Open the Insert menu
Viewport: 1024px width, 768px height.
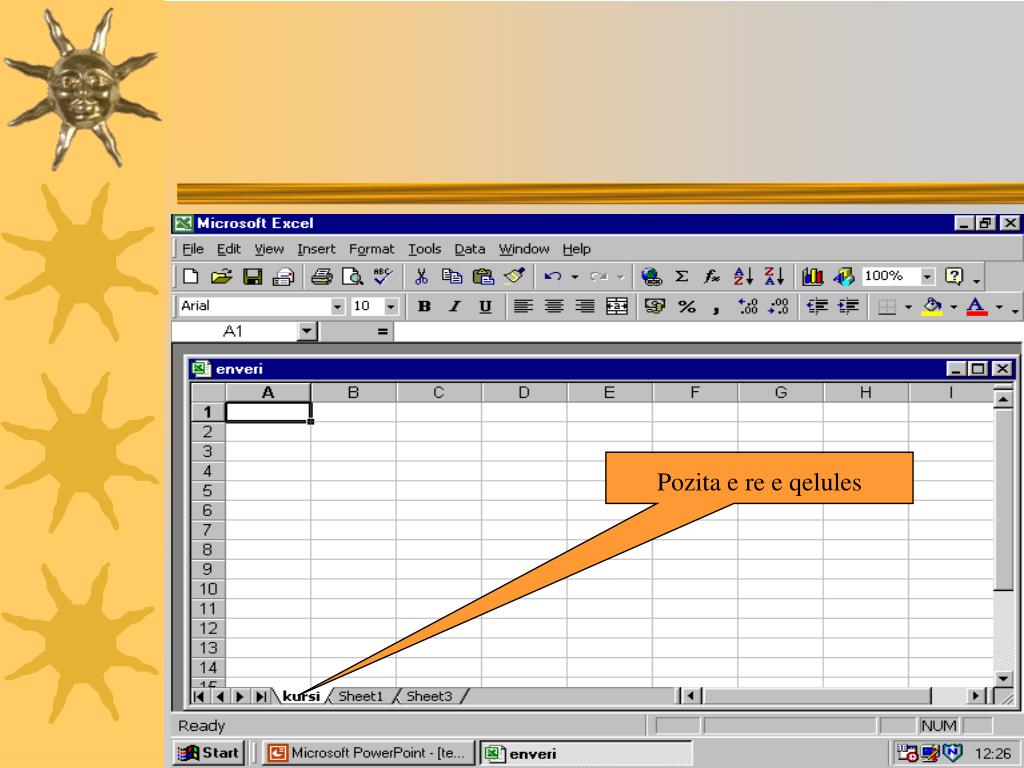coord(316,249)
